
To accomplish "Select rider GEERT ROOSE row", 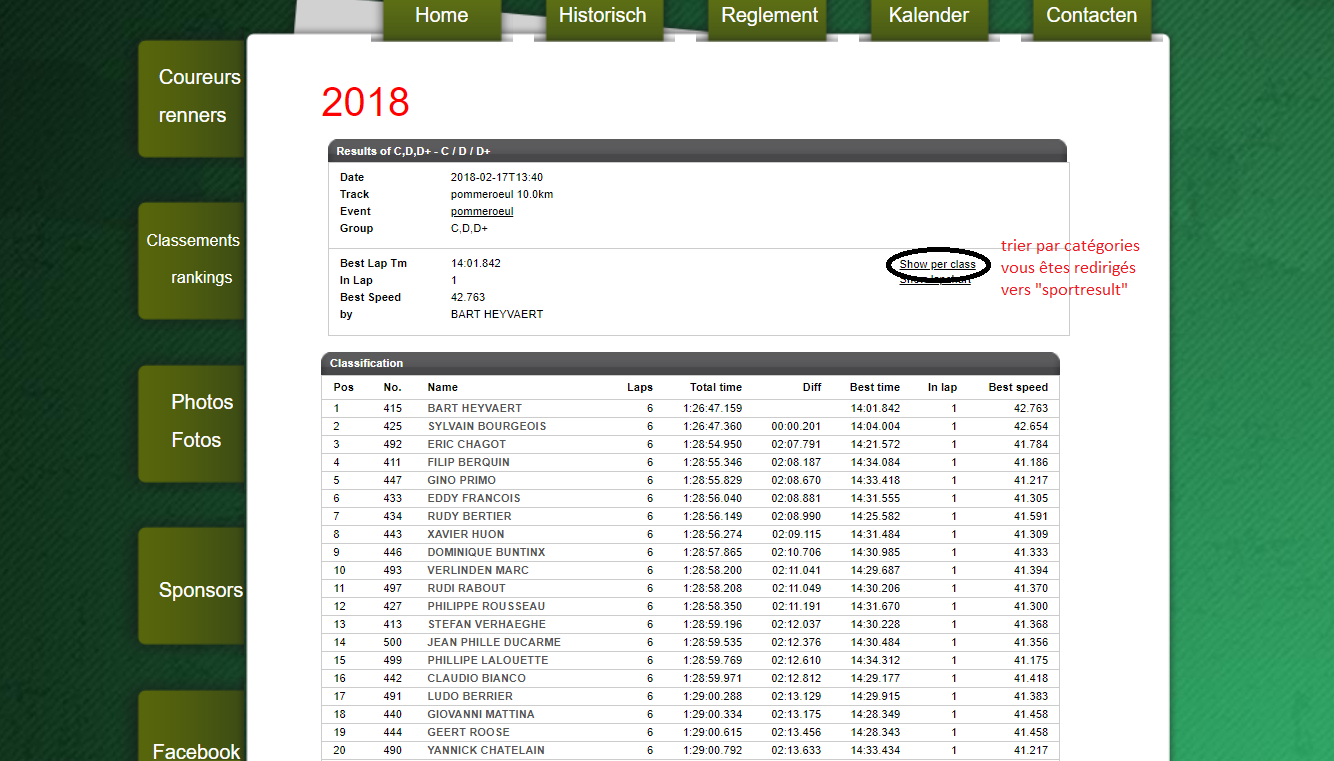I will 690,733.
